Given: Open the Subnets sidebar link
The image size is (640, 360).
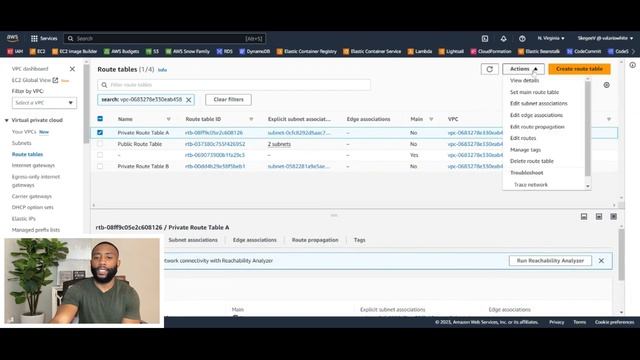Looking at the screenshot, I should pos(22,143).
